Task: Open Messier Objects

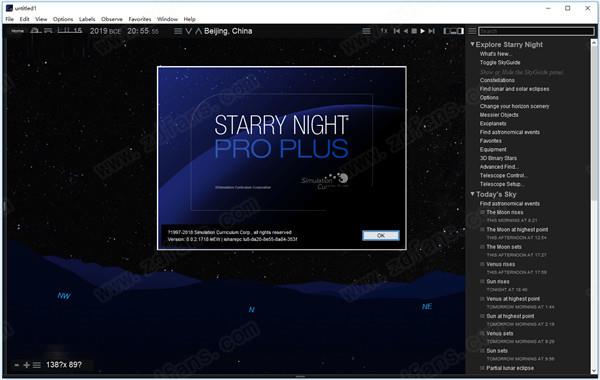Action: coord(499,115)
